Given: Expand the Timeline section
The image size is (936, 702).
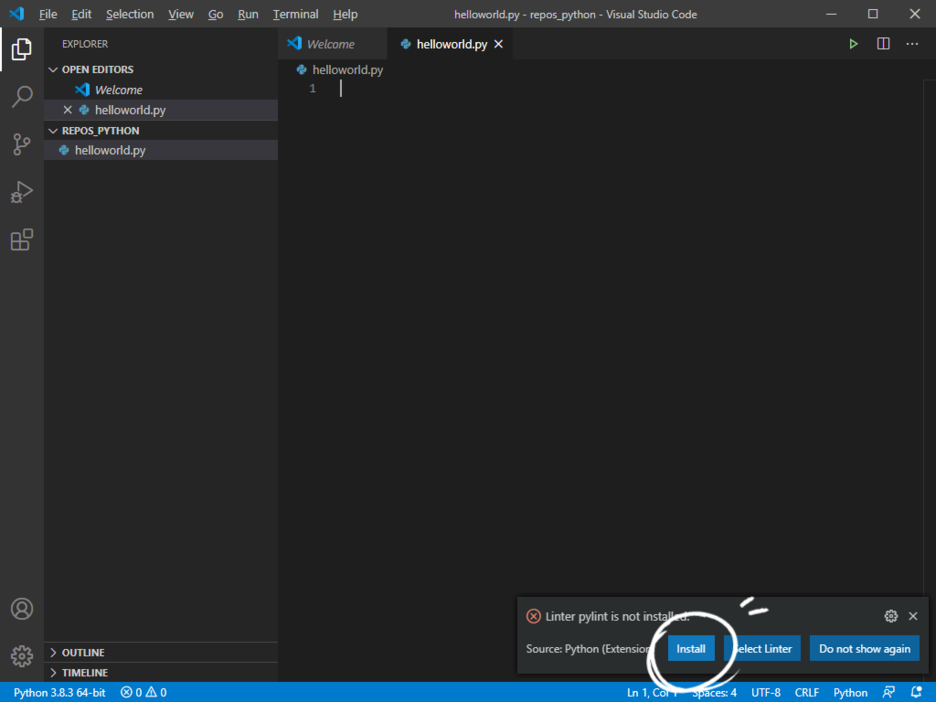Looking at the screenshot, I should [53, 673].
